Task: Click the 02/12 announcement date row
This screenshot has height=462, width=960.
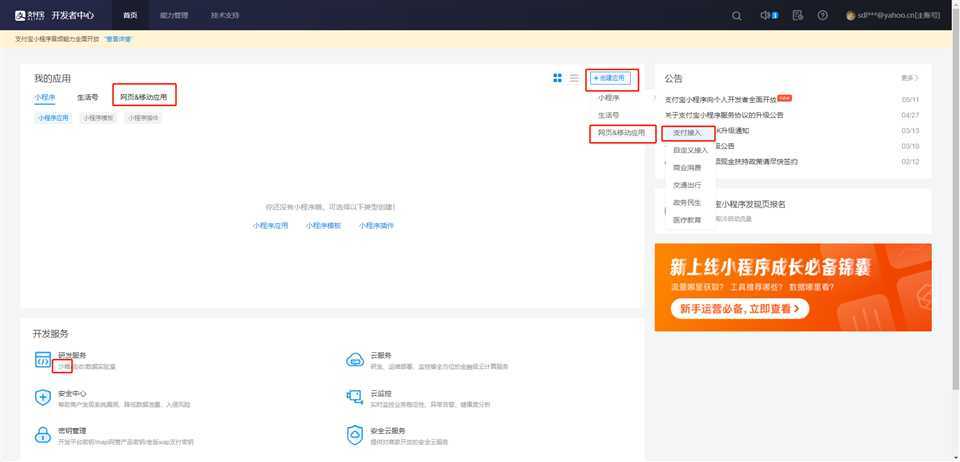Action: (x=910, y=162)
